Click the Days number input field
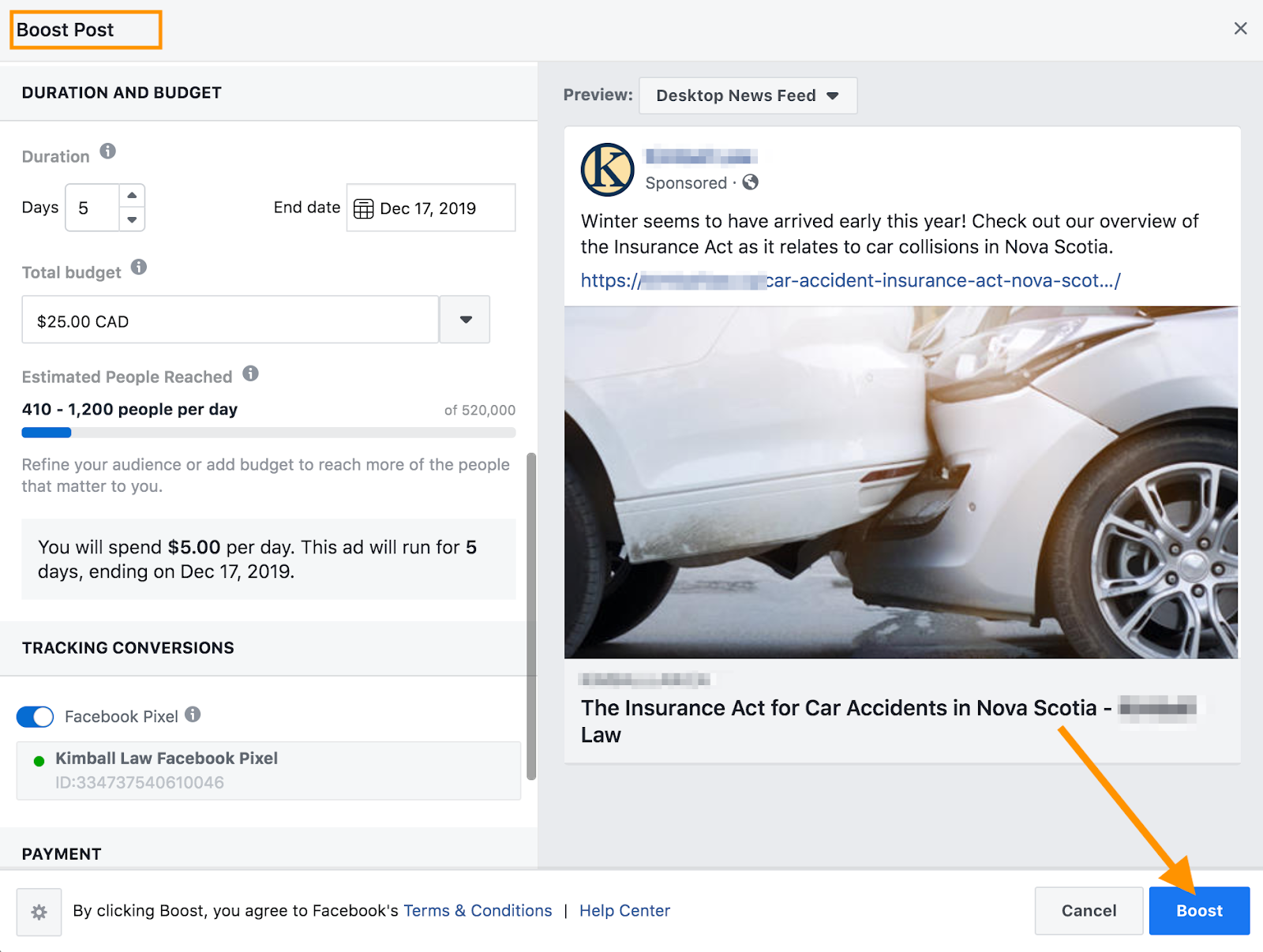The height and width of the screenshot is (952, 1263). tap(92, 208)
